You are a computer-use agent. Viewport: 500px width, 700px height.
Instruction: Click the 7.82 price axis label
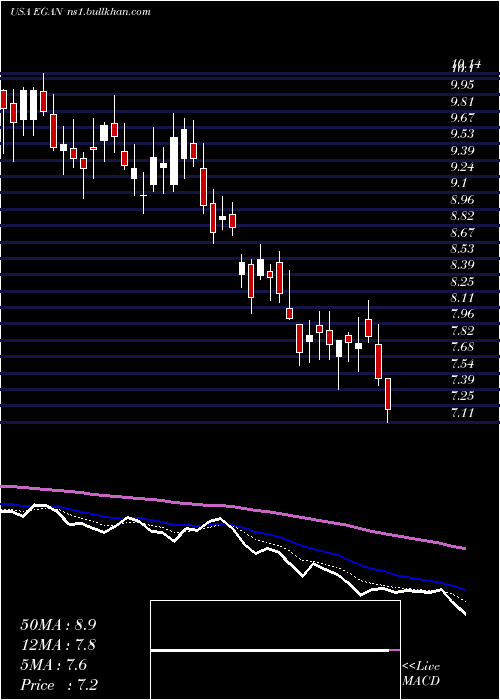462,331
